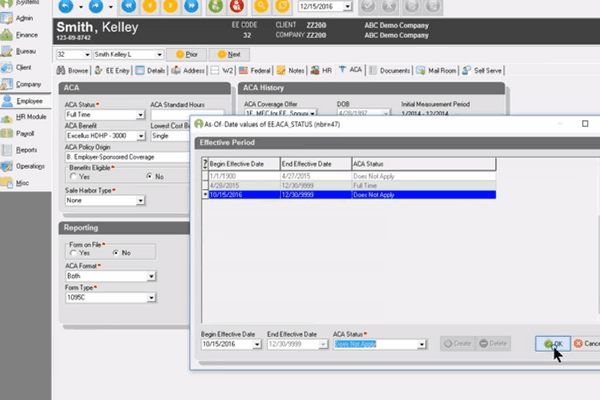Image resolution: width=600 pixels, height=400 pixels.
Task: Open the dialog's ACA Status dropdown
Action: [x=422, y=344]
